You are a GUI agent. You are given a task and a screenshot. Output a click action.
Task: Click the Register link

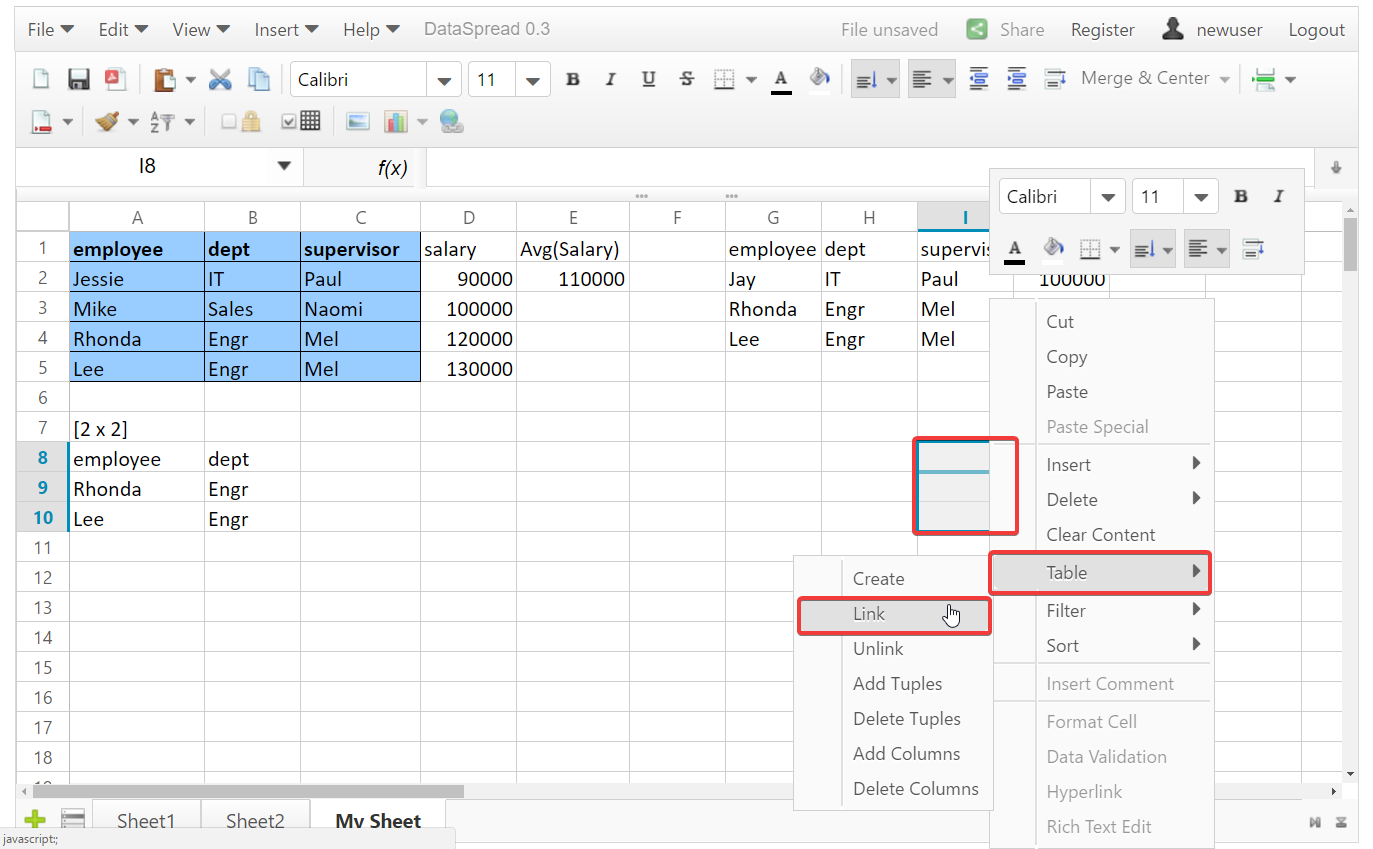pyautogui.click(x=1102, y=29)
